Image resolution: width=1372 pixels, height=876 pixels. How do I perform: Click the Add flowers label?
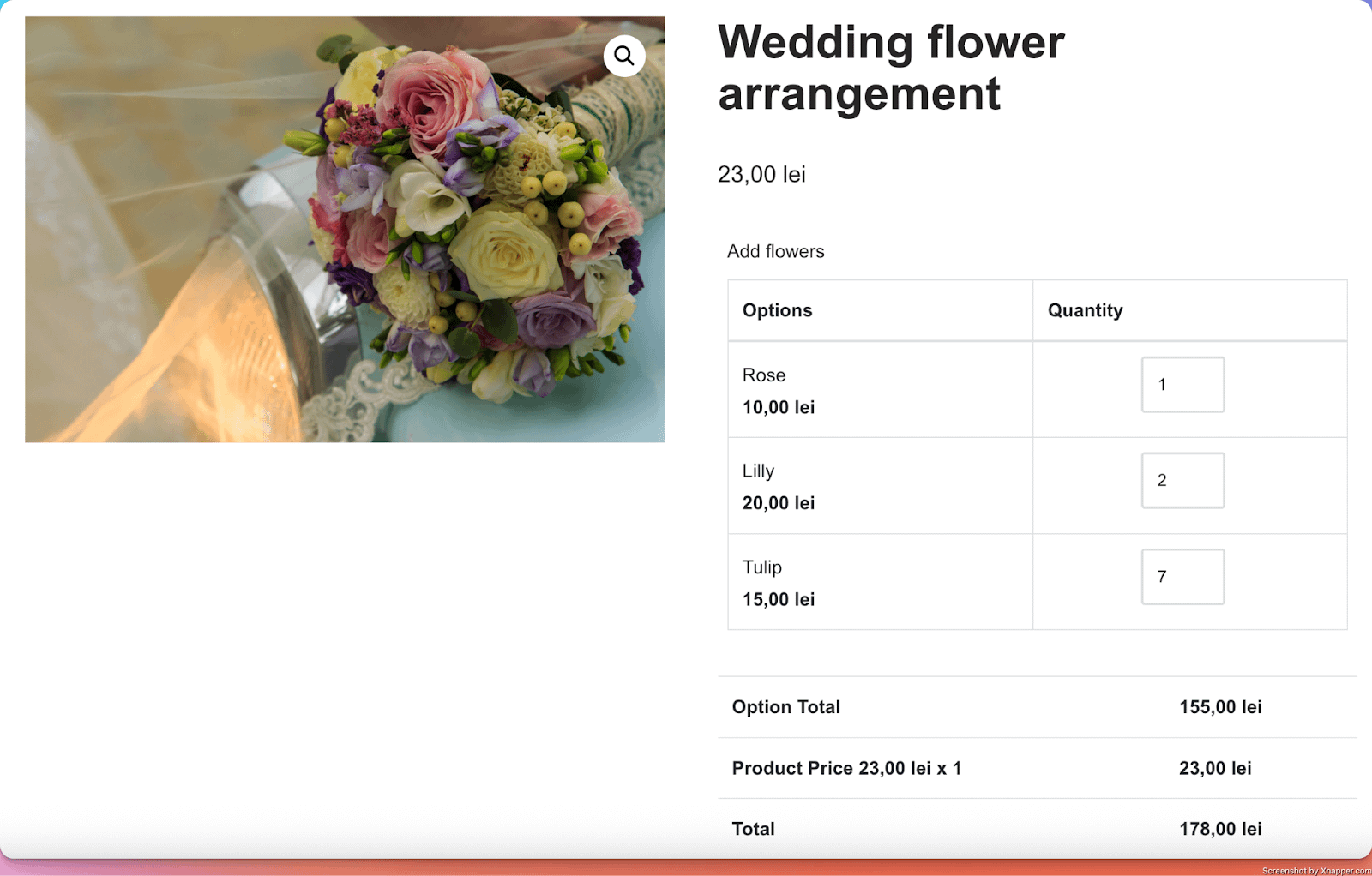[x=775, y=251]
